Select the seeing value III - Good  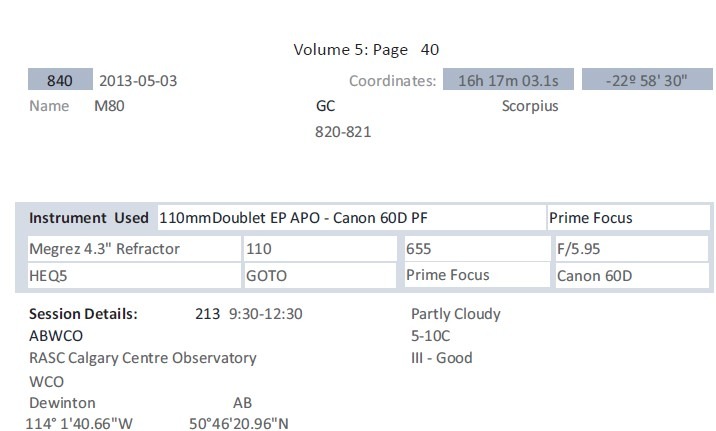pos(442,358)
